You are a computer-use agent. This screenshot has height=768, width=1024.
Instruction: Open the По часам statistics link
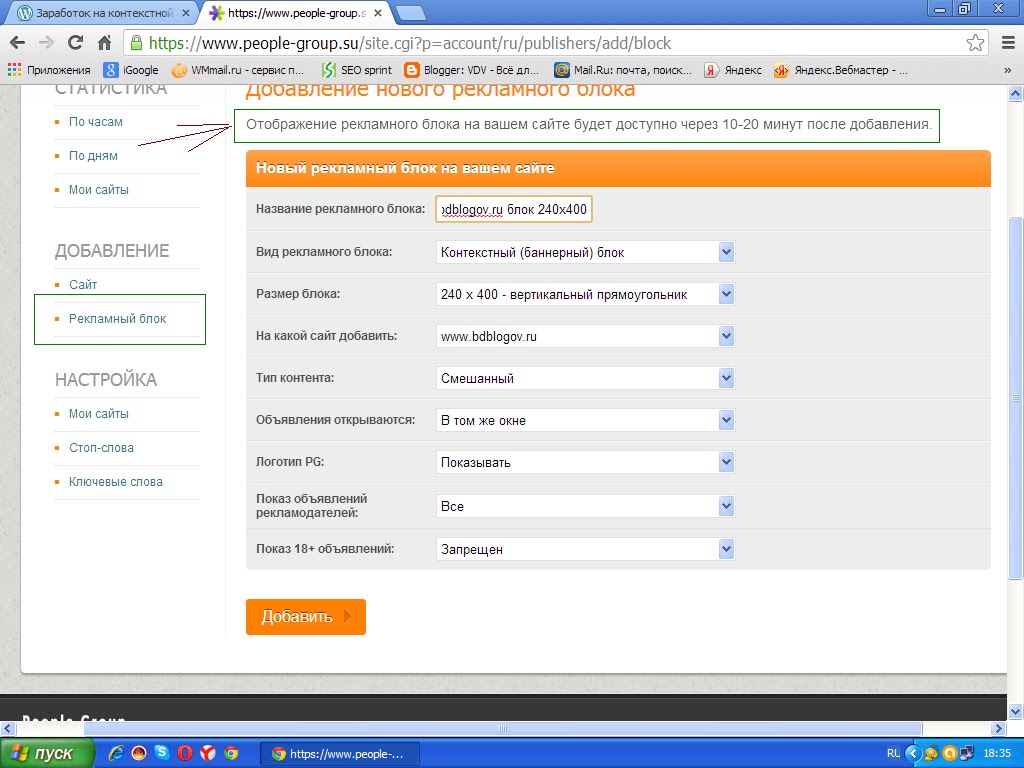coord(95,121)
